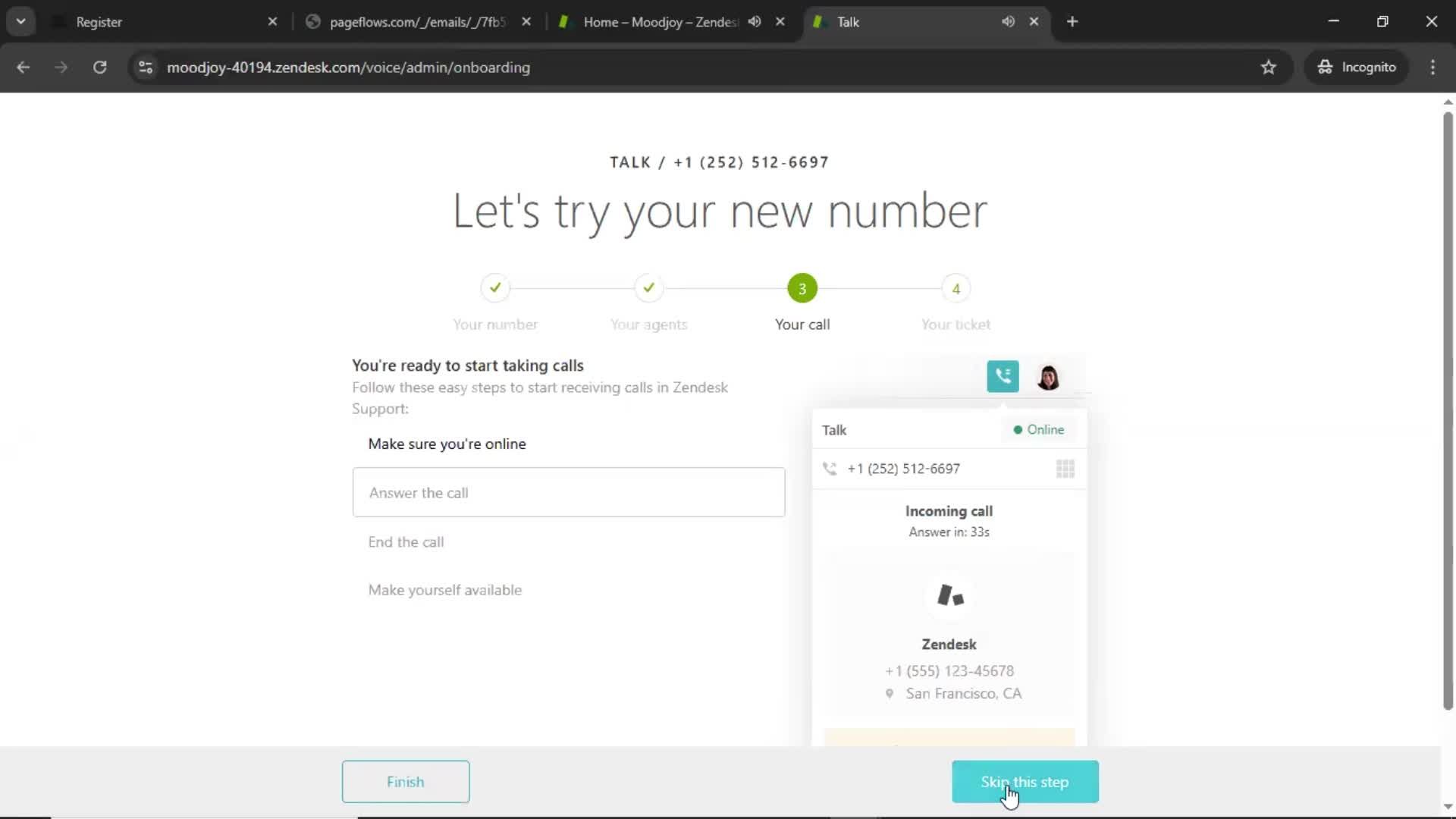Click 'Make sure you're online' step
This screenshot has width=1456, height=819.
[447, 444]
